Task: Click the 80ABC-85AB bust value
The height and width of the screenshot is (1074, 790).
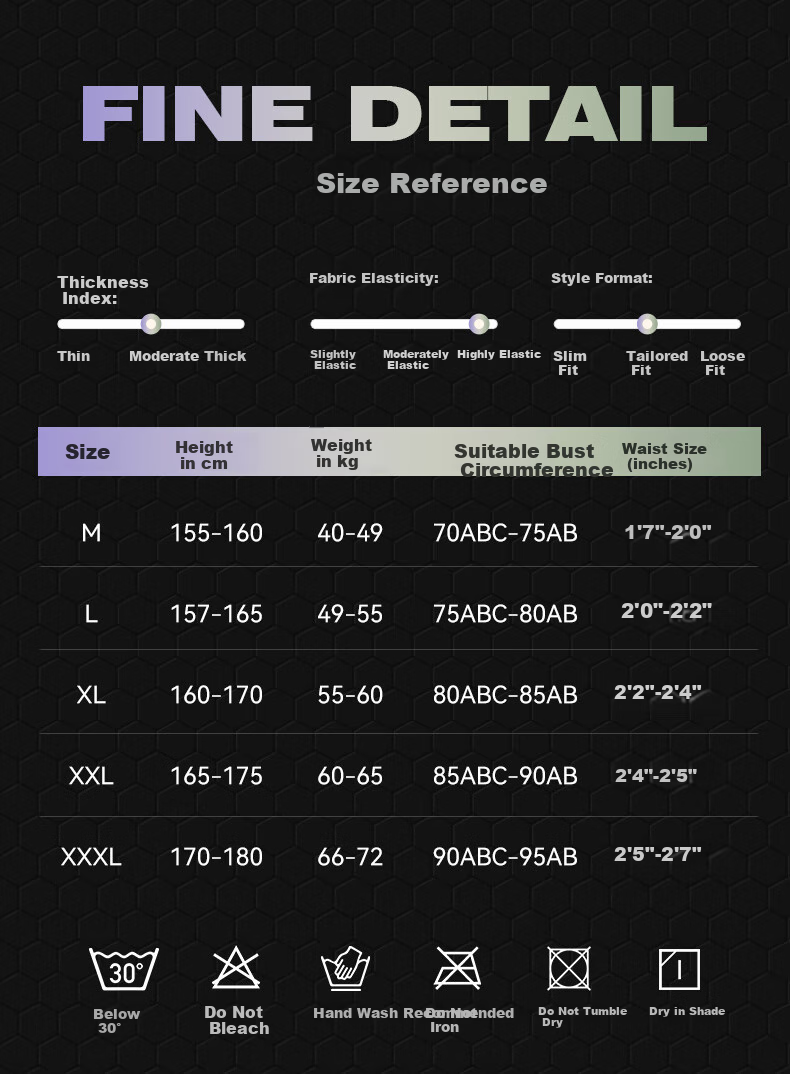Action: pyautogui.click(x=505, y=695)
